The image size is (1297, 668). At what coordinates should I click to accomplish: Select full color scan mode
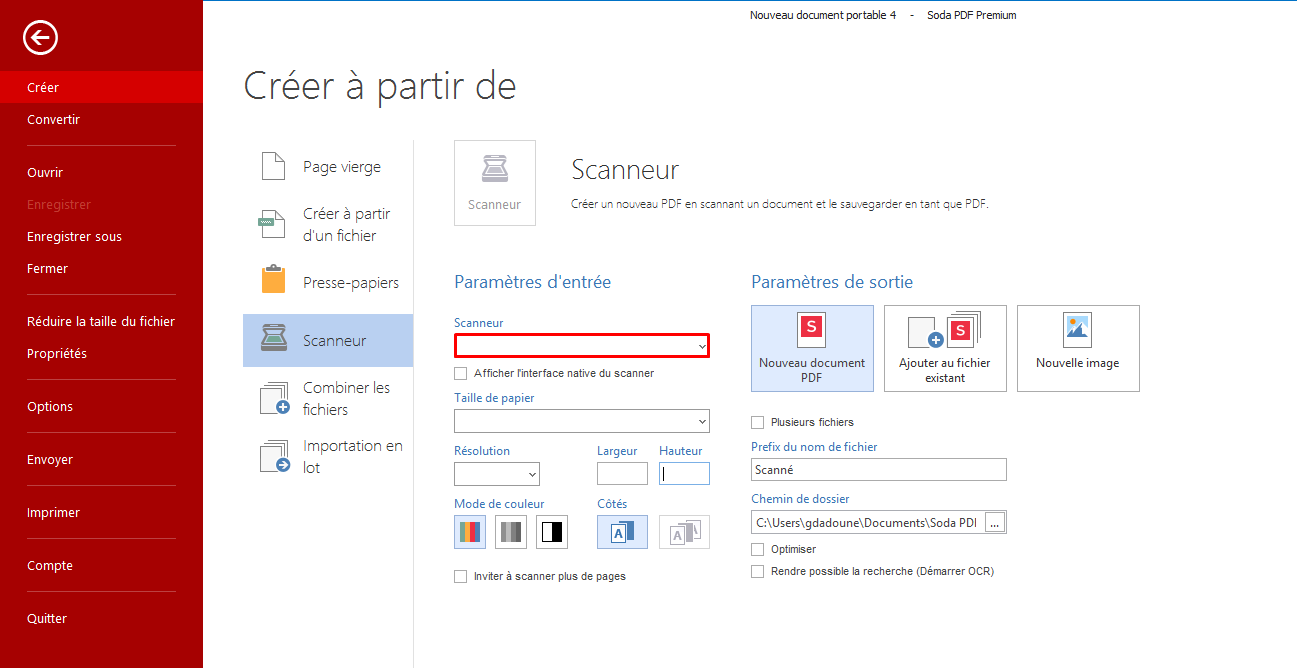[x=470, y=532]
